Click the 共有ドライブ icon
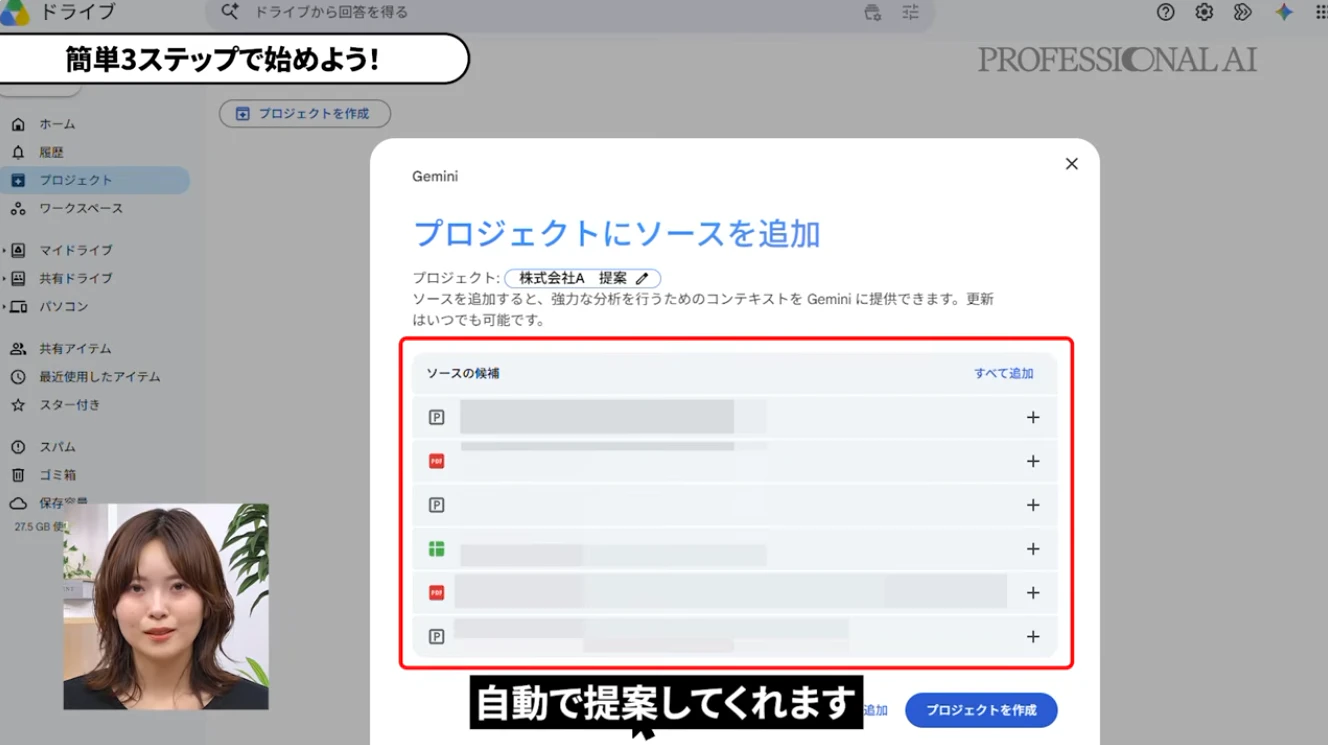Image resolution: width=1328 pixels, height=745 pixels. pyautogui.click(x=18, y=278)
